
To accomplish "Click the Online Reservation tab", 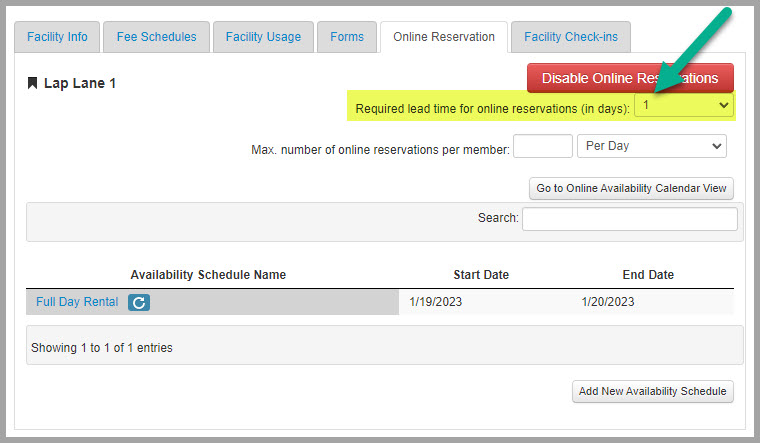I will coord(444,37).
